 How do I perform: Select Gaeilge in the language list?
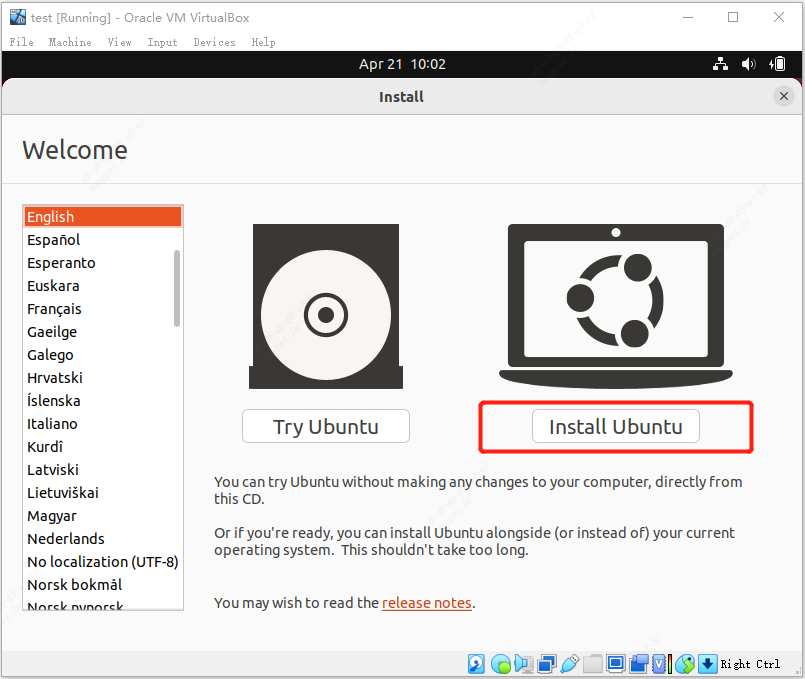click(103, 332)
